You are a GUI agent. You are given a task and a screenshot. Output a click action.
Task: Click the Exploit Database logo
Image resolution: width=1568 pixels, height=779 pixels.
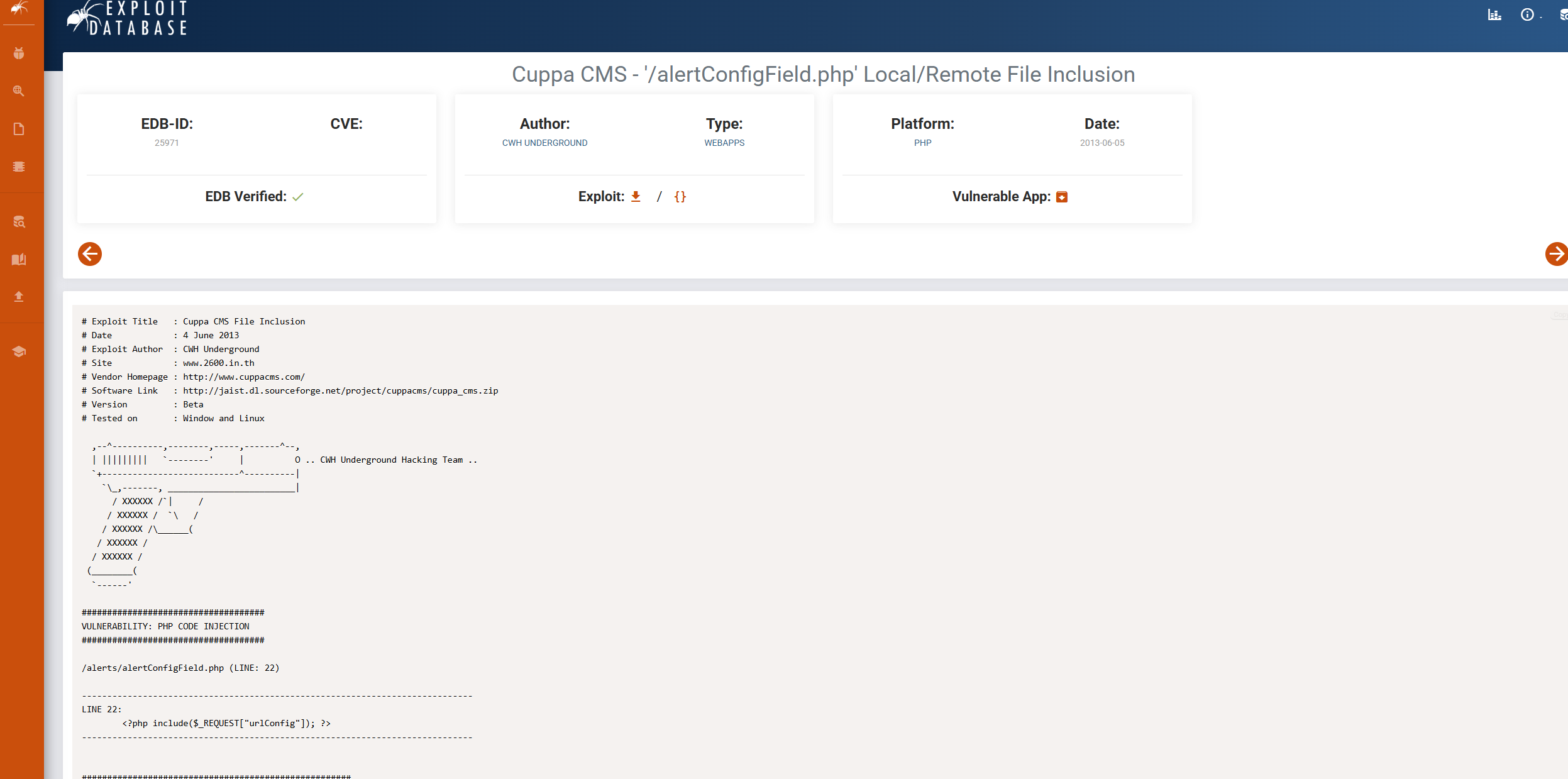(129, 19)
